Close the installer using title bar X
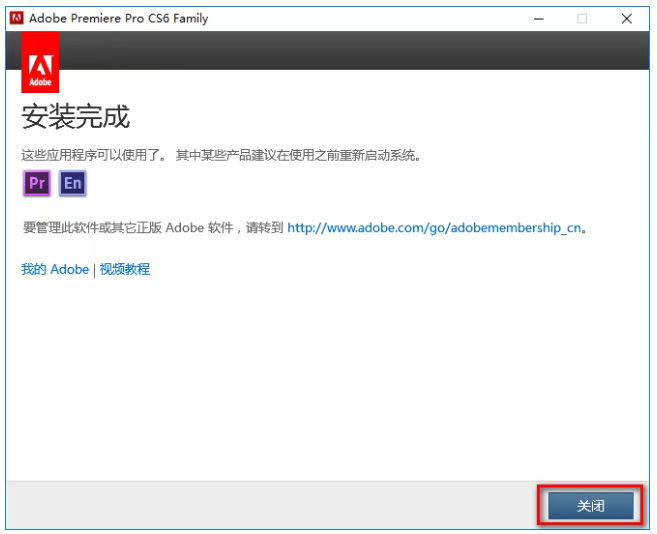 (x=627, y=18)
